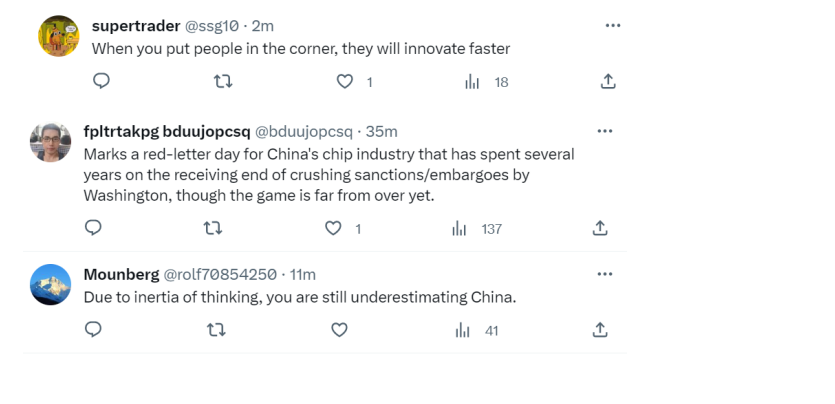Reply to Mounberg's tweet
835x404 pixels.
93,329
